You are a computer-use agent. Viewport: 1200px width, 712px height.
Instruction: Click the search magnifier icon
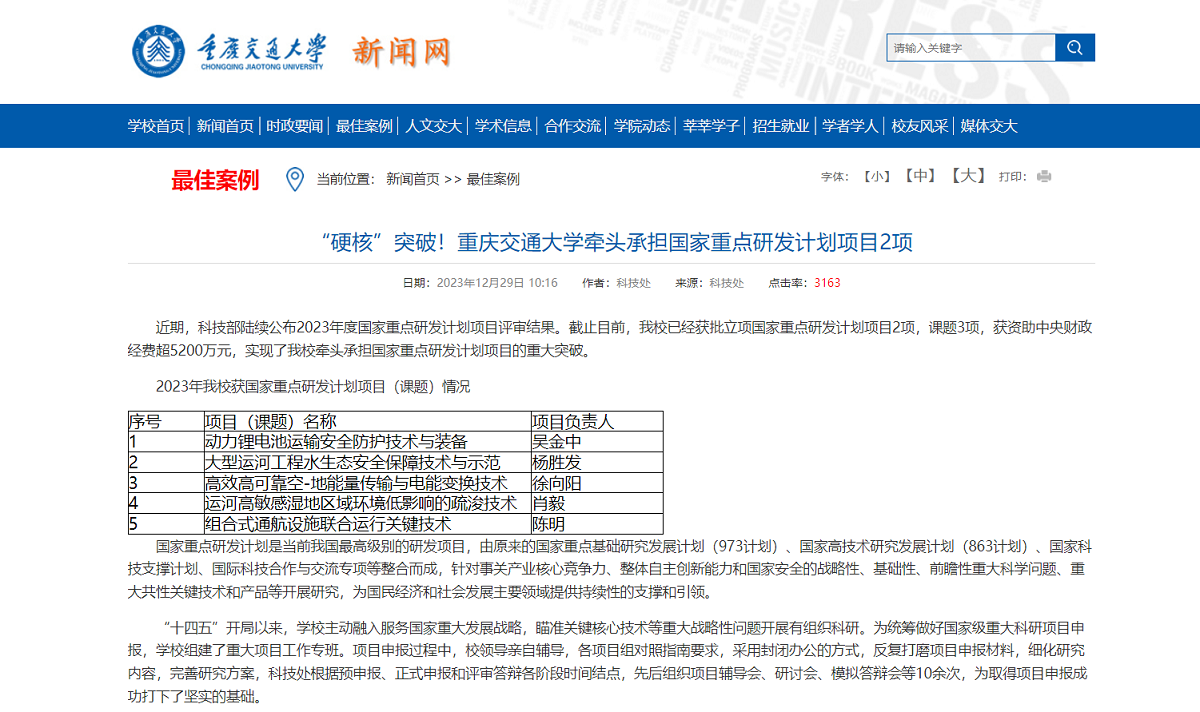[x=1075, y=47]
